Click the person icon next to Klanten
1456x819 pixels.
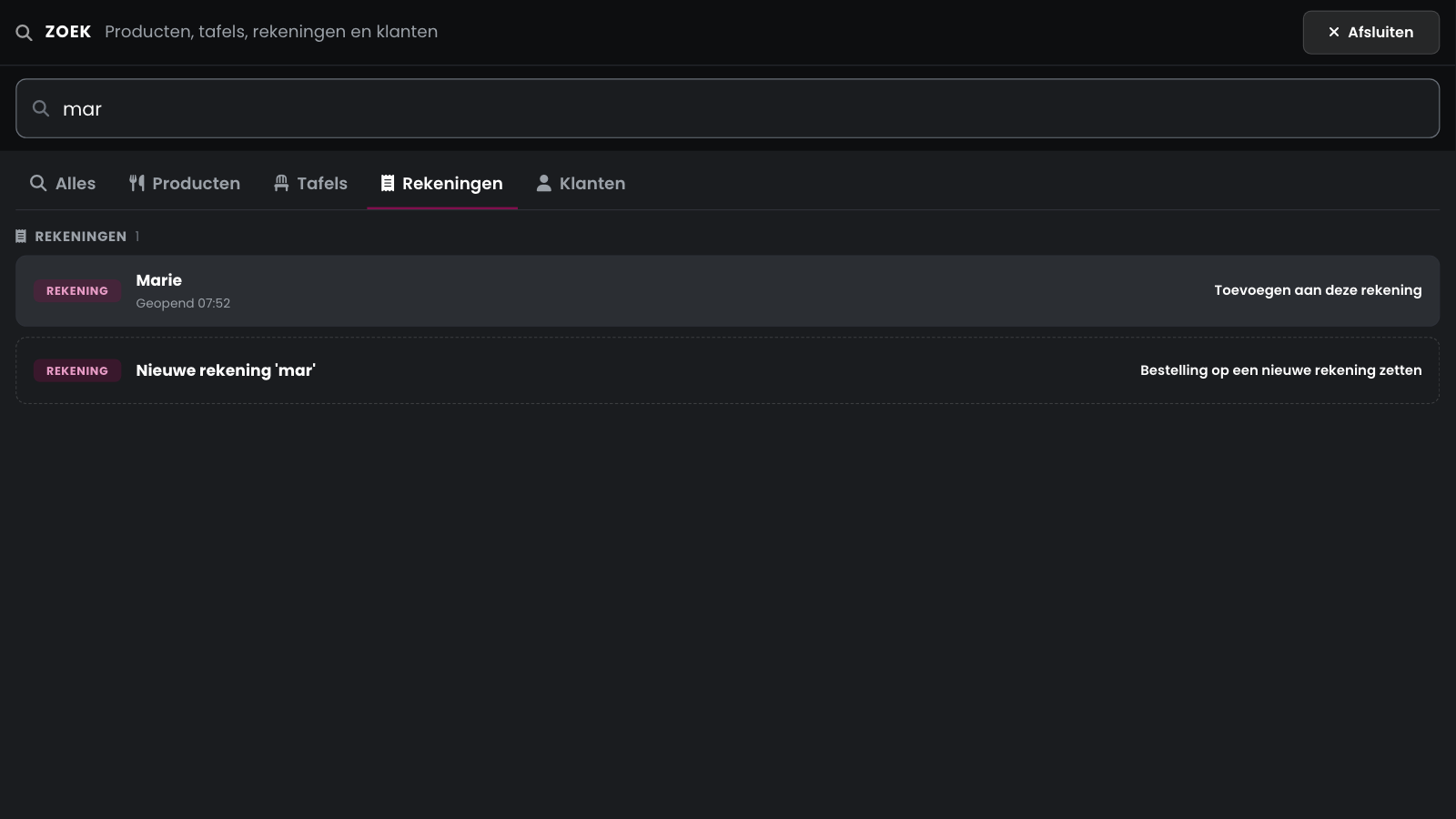[543, 183]
